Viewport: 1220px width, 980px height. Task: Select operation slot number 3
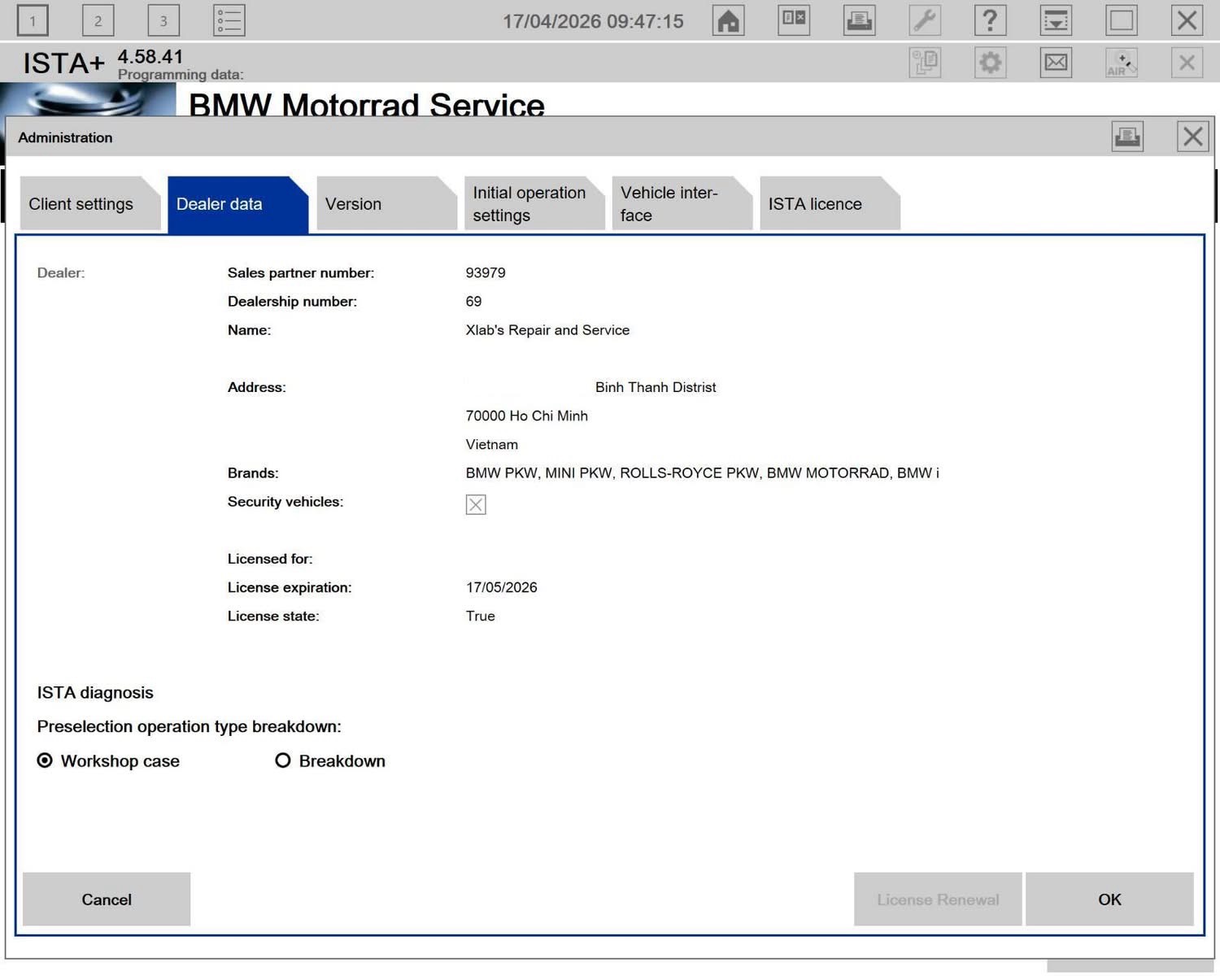point(163,20)
